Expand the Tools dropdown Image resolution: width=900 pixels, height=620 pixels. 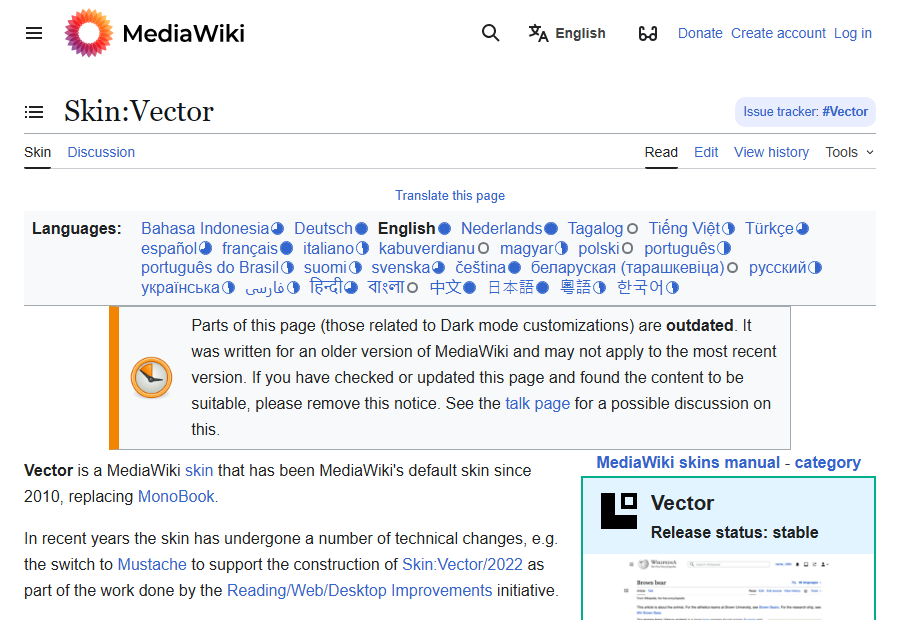[849, 152]
